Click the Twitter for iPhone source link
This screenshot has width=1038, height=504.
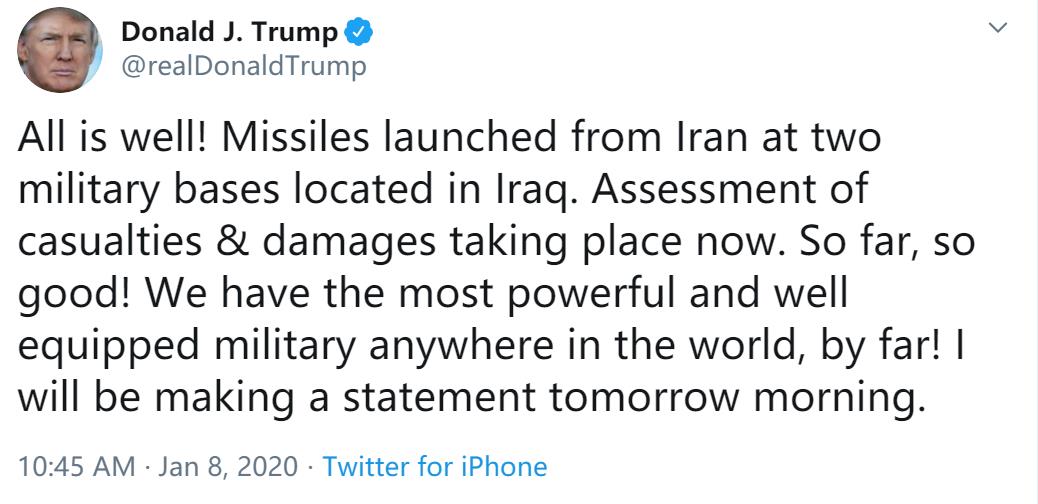(x=435, y=466)
